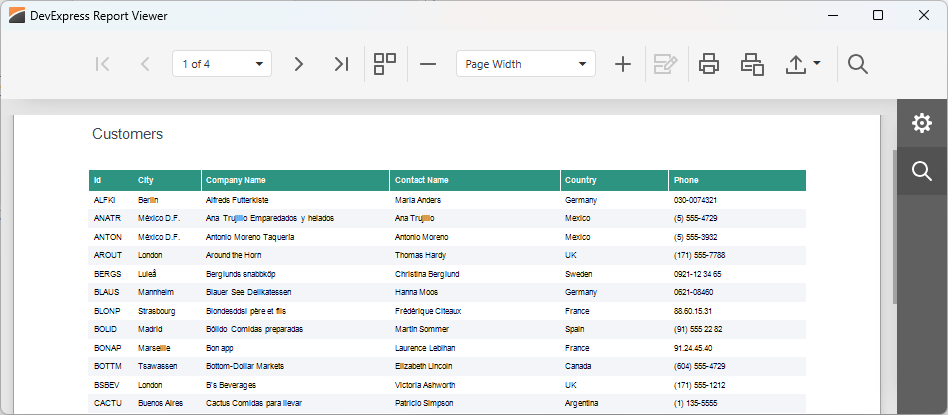Click the BLONP id cell
This screenshot has height=415, width=948.
click(108, 311)
